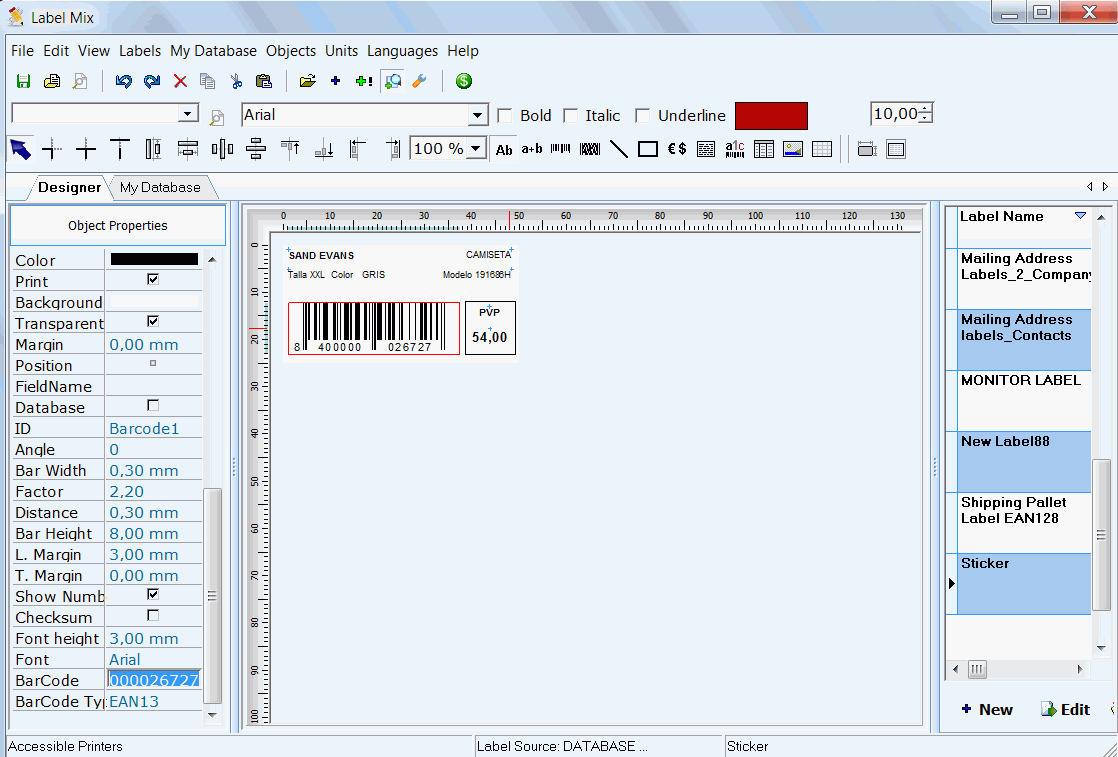The image size is (1118, 757).
Task: Toggle the Print property checkbox
Action: (x=153, y=279)
